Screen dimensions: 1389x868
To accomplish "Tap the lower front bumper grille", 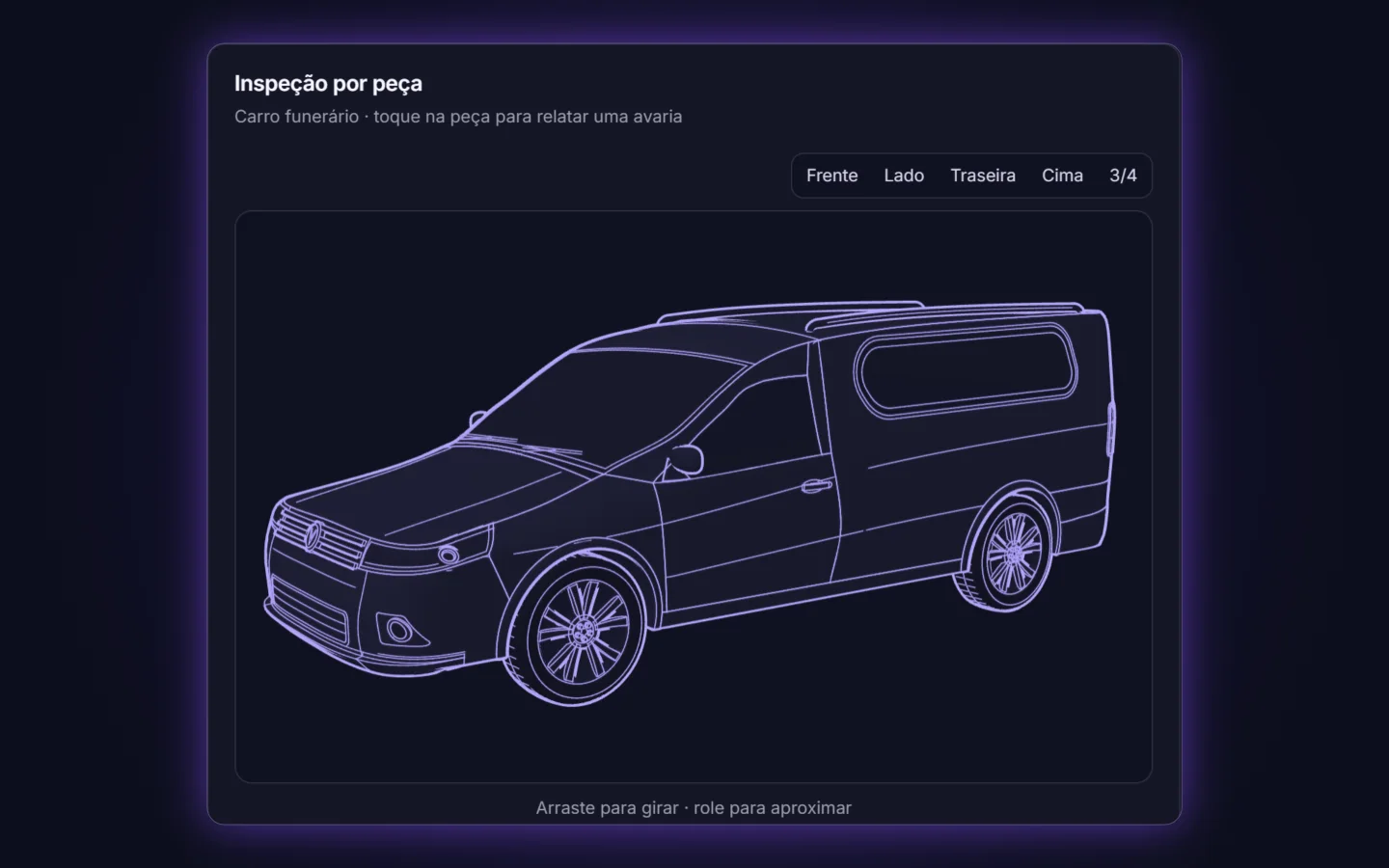I will (309, 610).
